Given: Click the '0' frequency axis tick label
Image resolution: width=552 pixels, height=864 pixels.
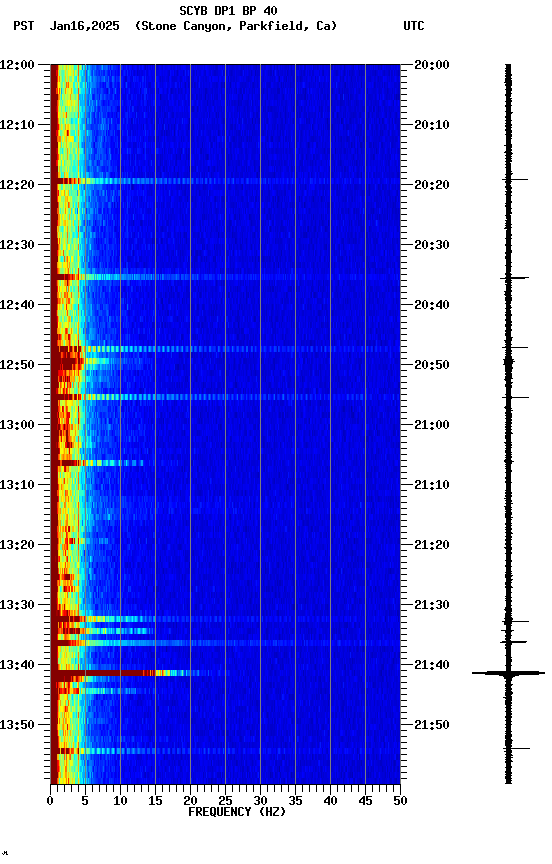Looking at the screenshot, I should pyautogui.click(x=51, y=802).
